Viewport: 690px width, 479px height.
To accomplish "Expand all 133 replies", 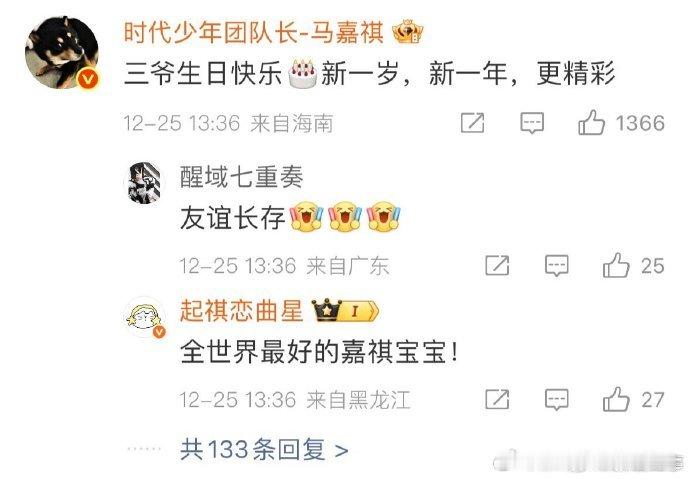I will pos(264,450).
